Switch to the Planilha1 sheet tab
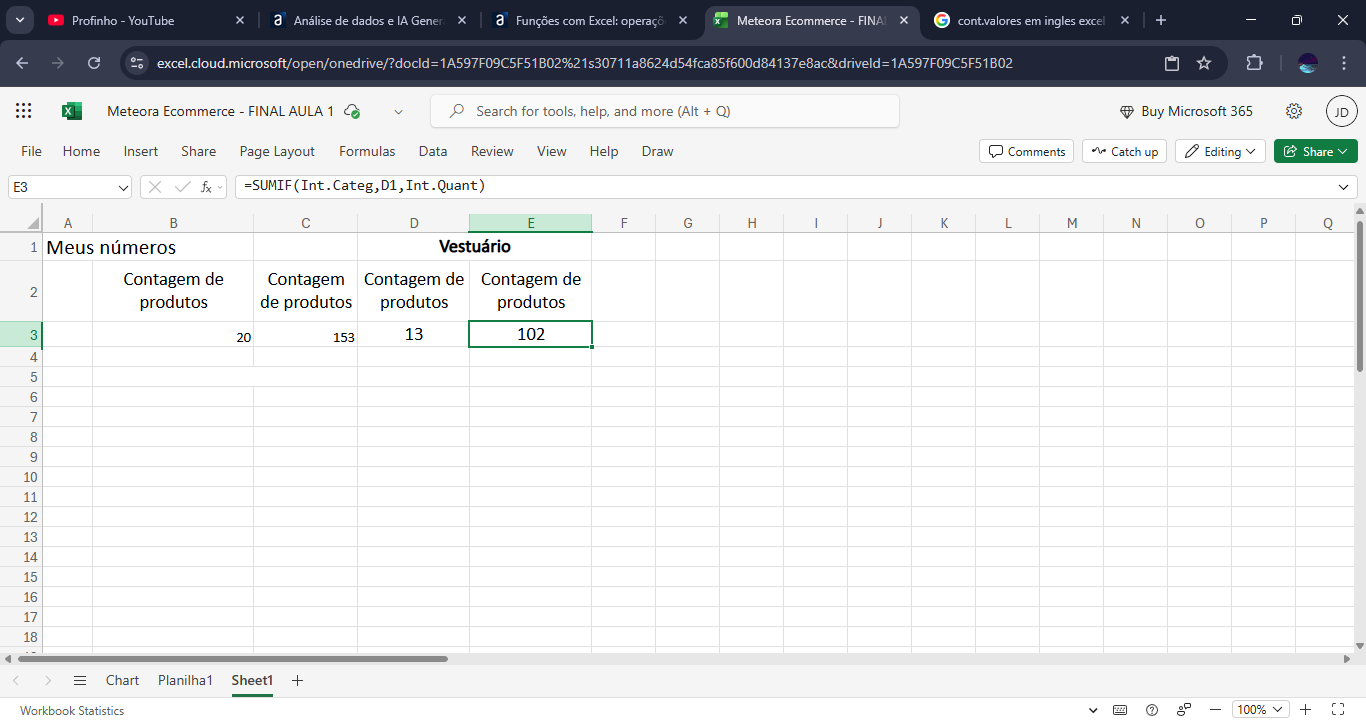This screenshot has height=720, width=1366. pos(185,680)
